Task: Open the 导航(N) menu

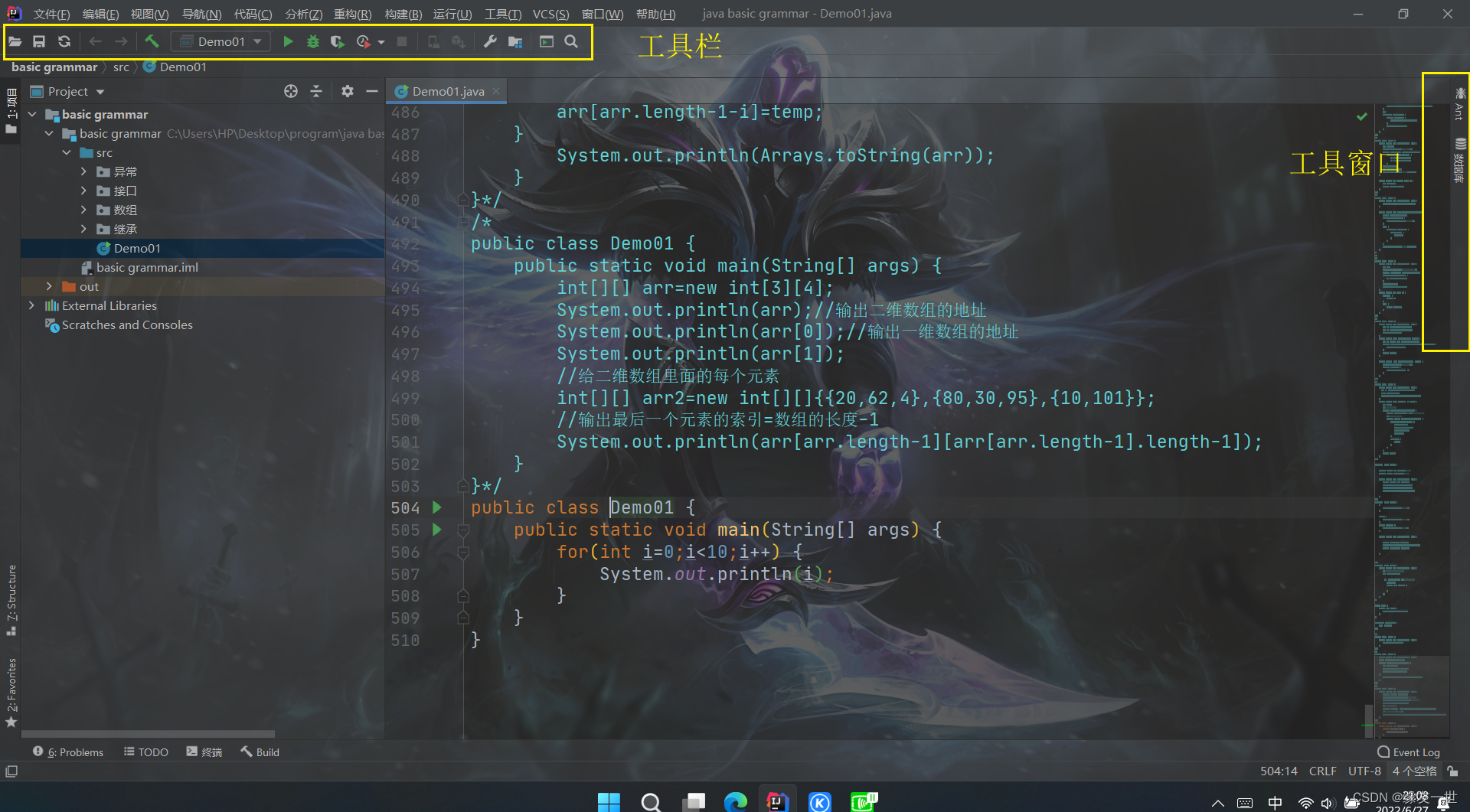Action: [201, 14]
